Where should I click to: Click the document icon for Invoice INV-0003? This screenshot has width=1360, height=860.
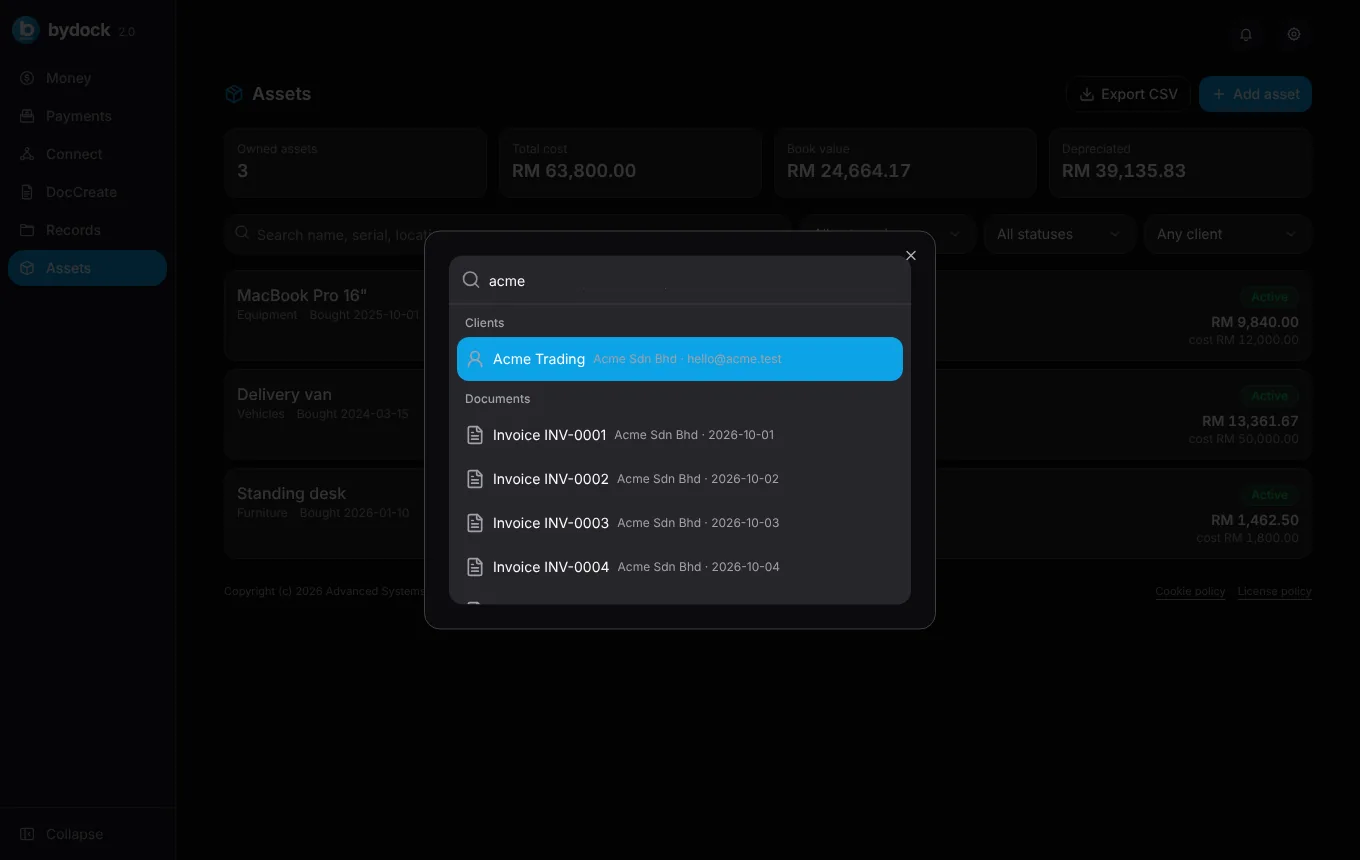point(476,523)
